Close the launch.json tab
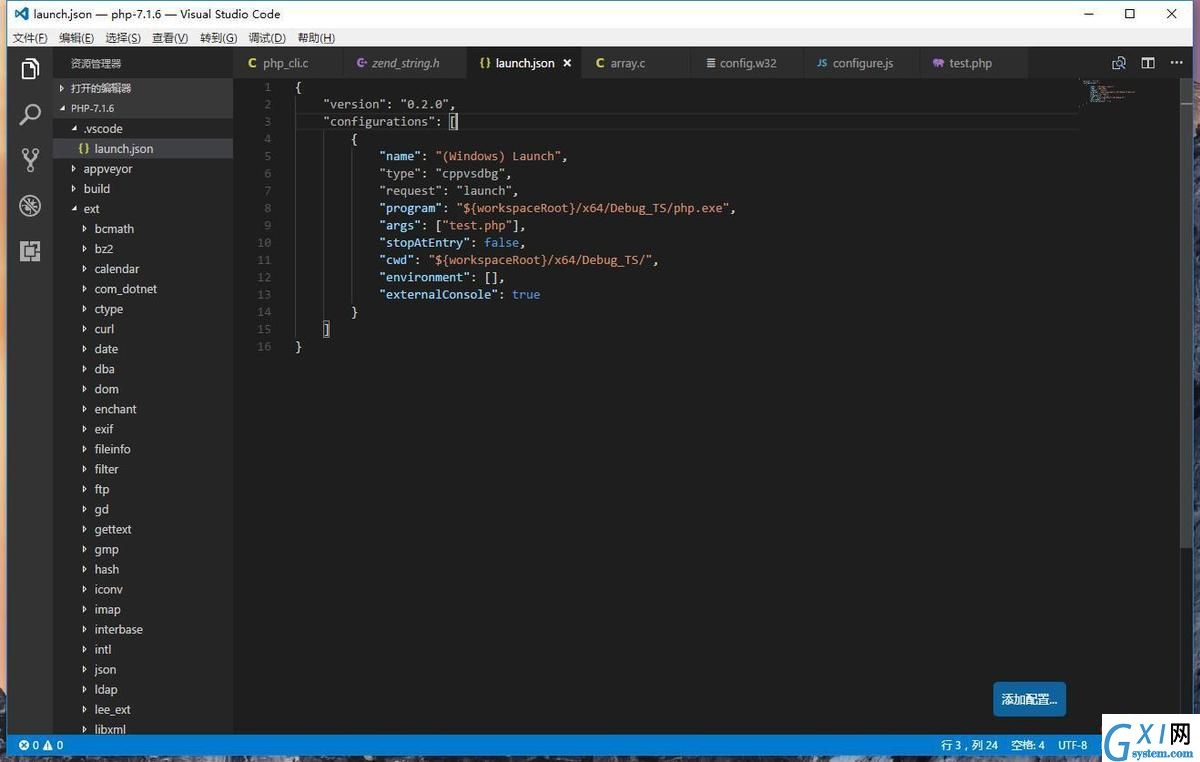This screenshot has height=762, width=1200. click(567, 63)
